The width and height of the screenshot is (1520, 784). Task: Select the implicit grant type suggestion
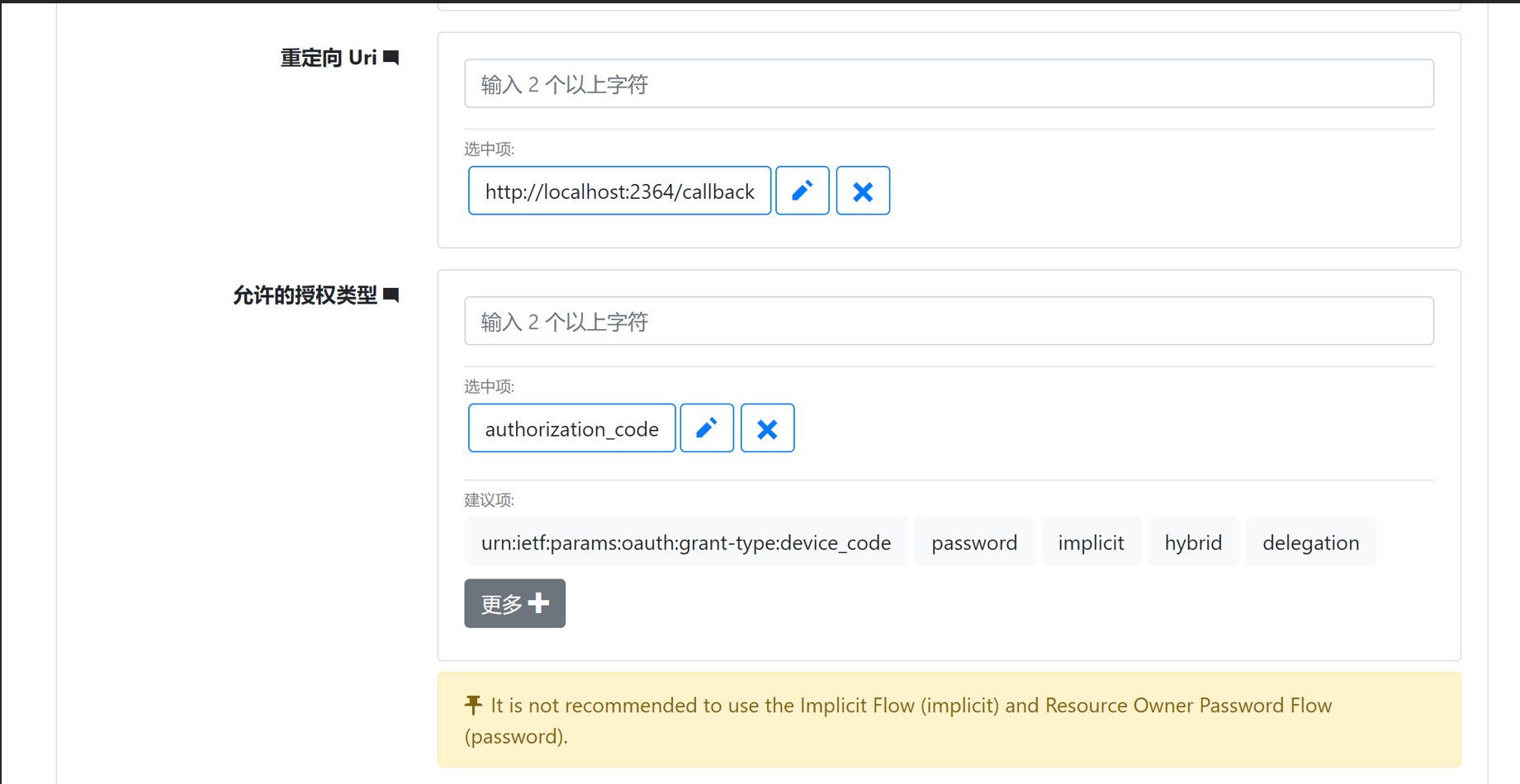pyautogui.click(x=1091, y=542)
